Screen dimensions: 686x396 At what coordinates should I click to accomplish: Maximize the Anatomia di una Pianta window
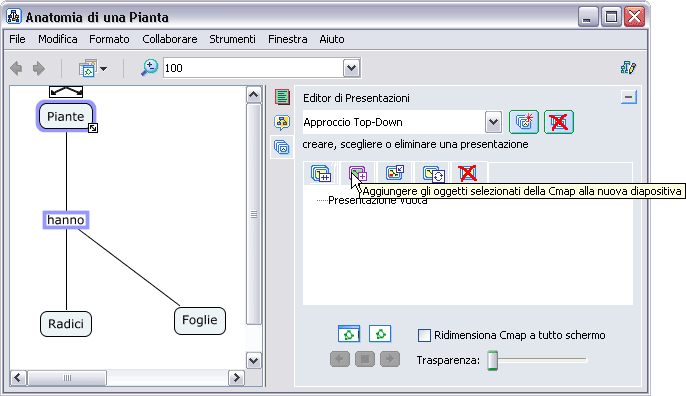(611, 17)
